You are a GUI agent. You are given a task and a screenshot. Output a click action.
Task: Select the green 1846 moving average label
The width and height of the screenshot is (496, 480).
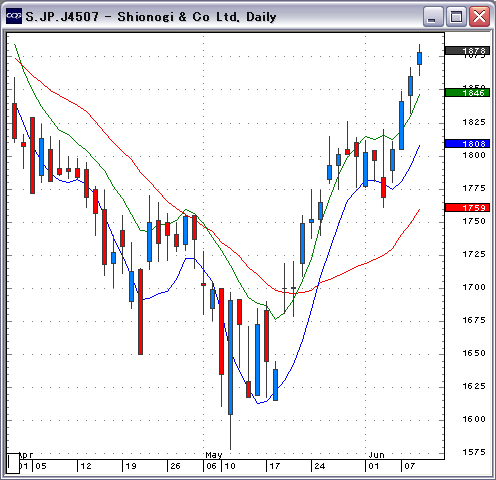tap(467, 93)
